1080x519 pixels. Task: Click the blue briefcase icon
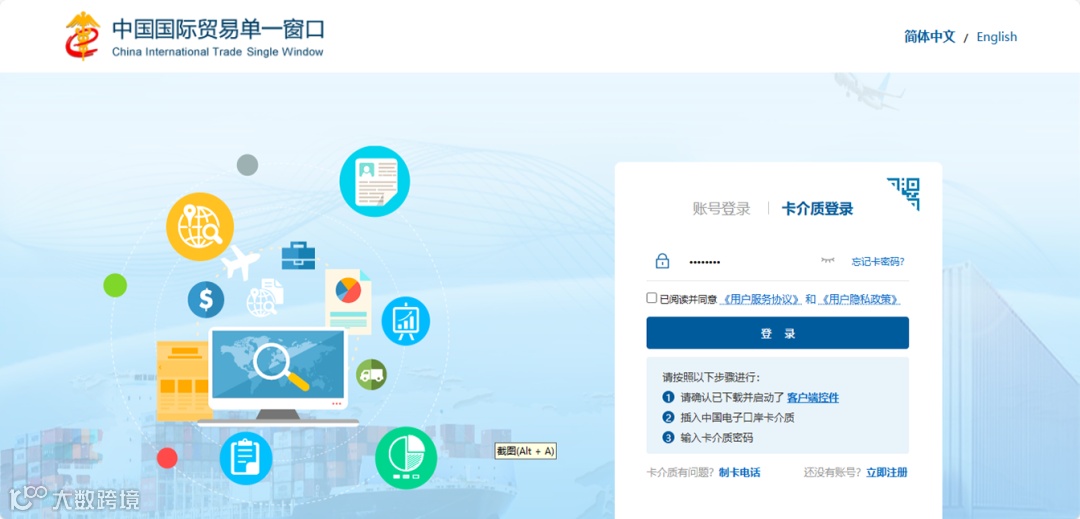pyautogui.click(x=298, y=255)
